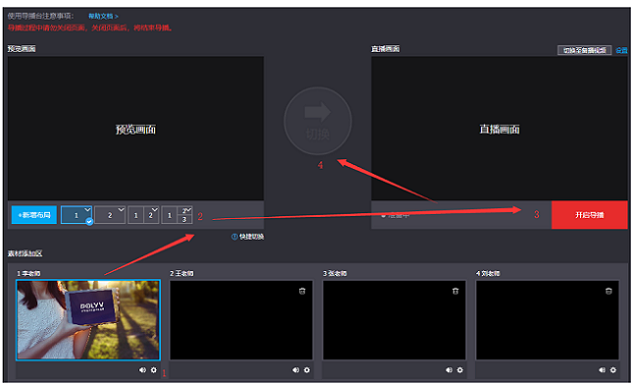Click speaker icon under source 2
Screen dimensions: 632x384
pyautogui.click(x=295, y=369)
